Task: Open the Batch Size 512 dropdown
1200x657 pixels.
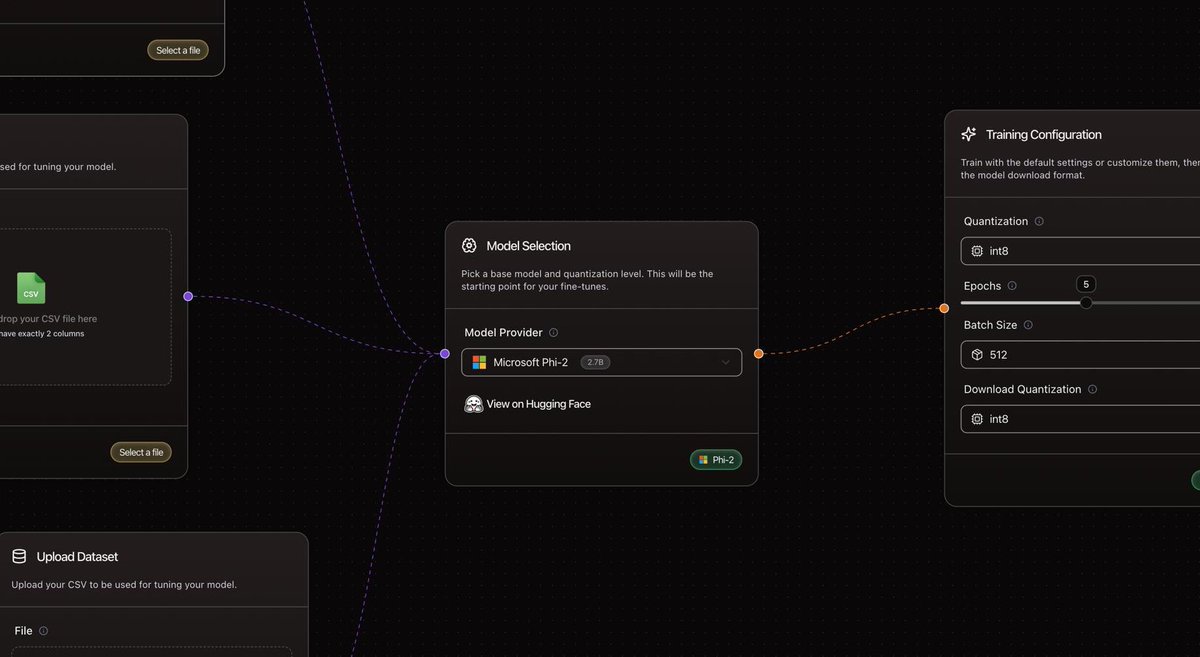Action: [1080, 355]
